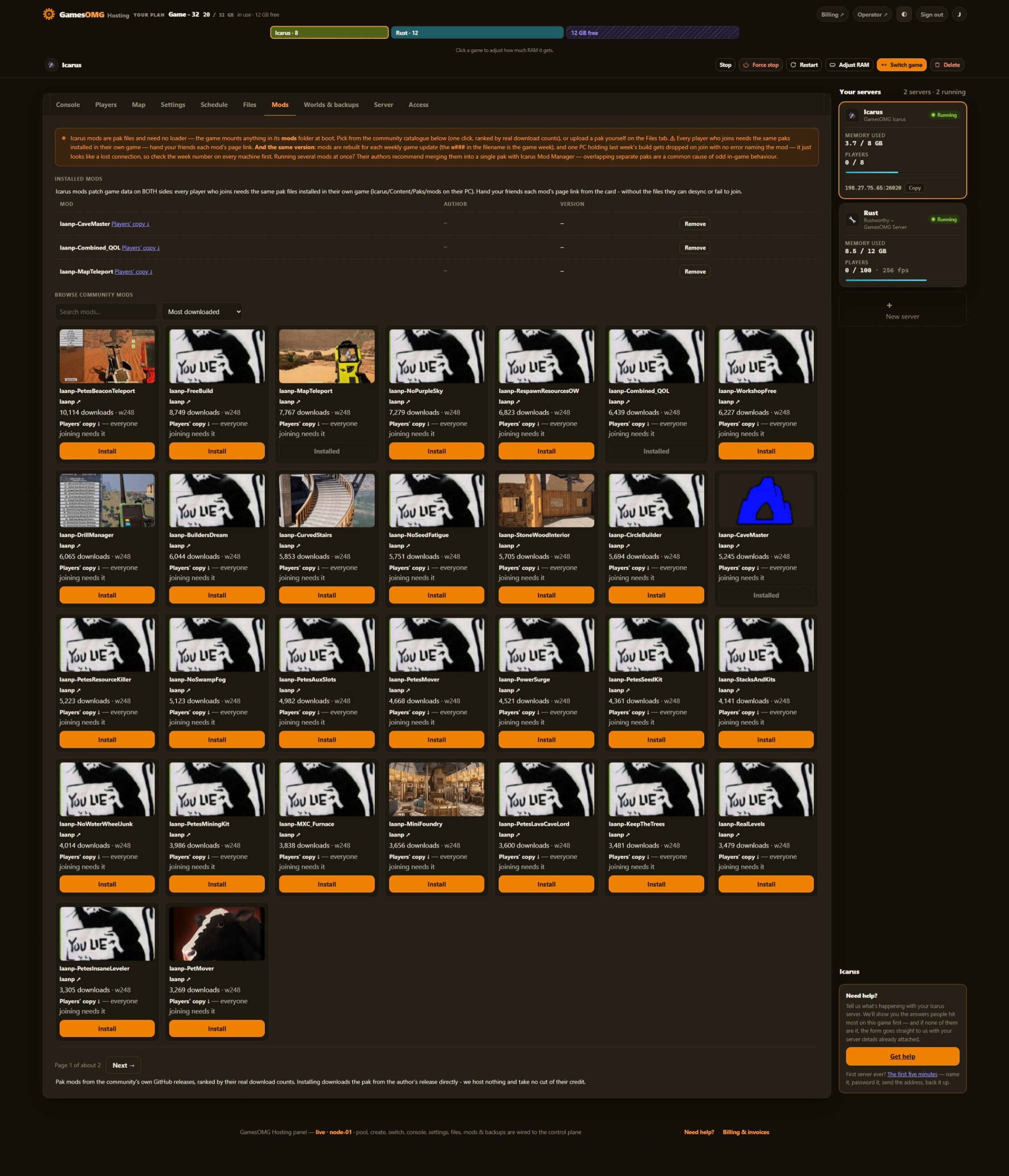Open Adjust RAM control
Viewport: 1009px width, 1176px height.
tap(849, 65)
